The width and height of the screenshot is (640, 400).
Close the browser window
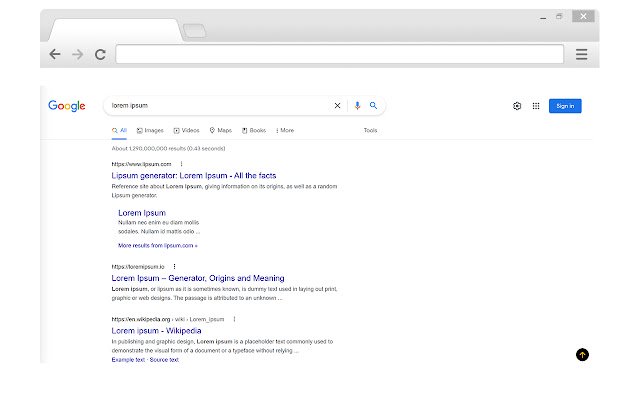(x=583, y=16)
